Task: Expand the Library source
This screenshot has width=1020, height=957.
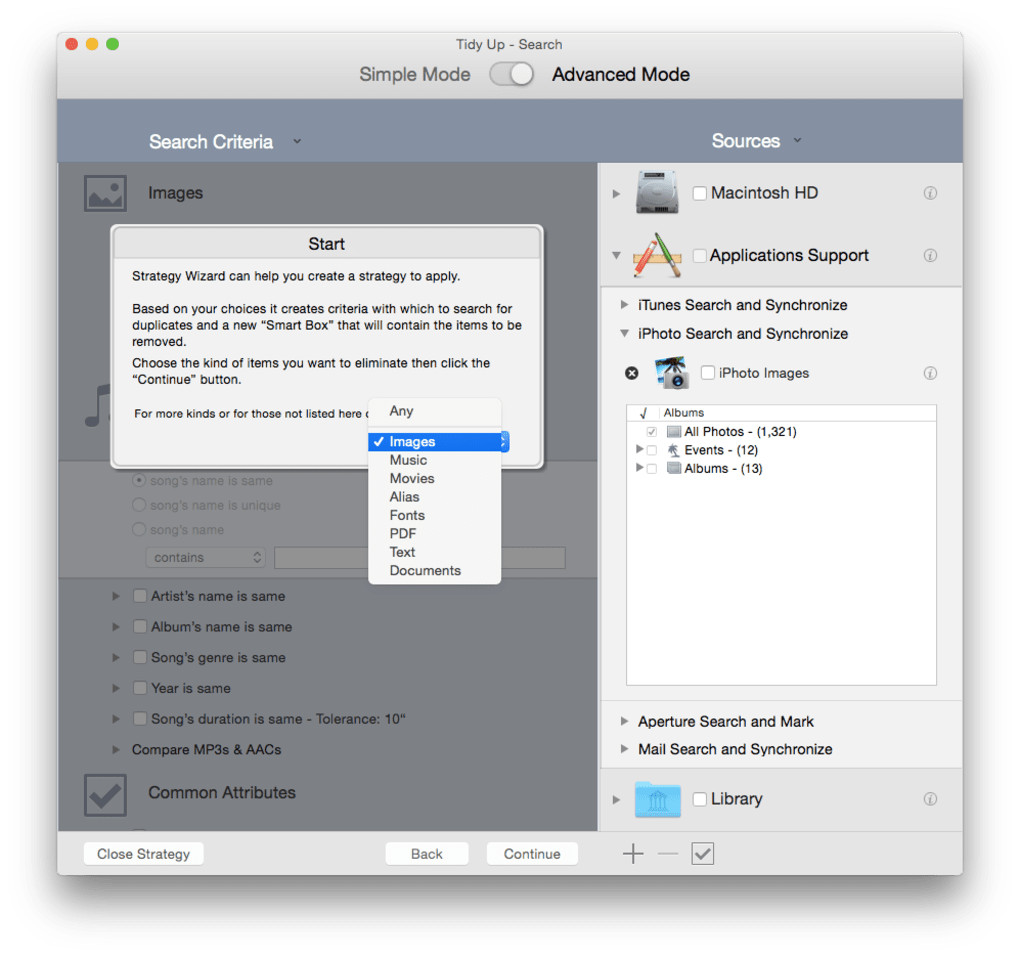Action: 616,799
